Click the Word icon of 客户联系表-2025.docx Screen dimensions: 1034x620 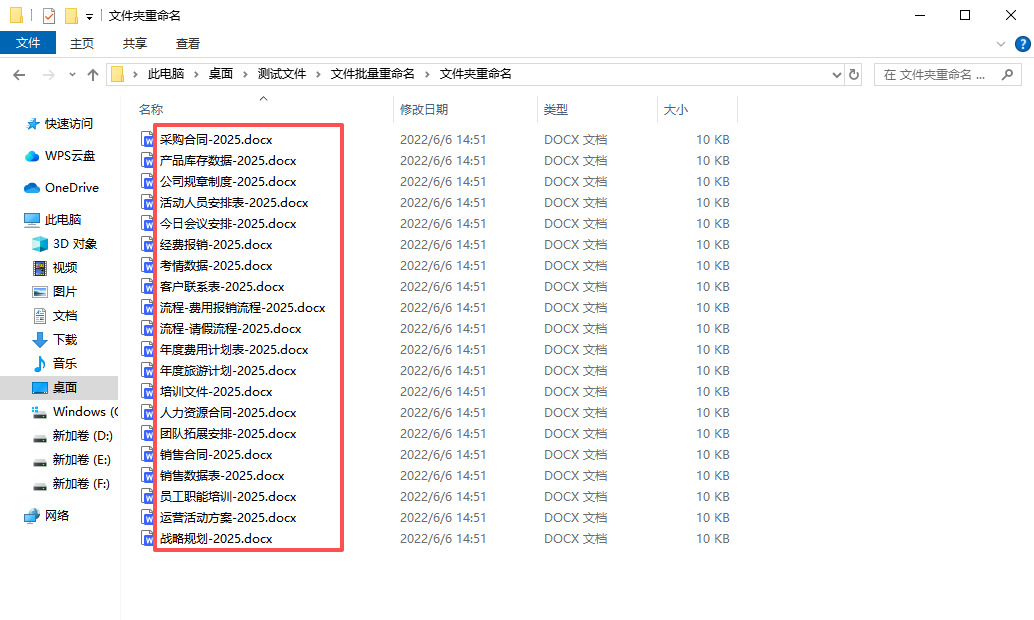coord(147,287)
